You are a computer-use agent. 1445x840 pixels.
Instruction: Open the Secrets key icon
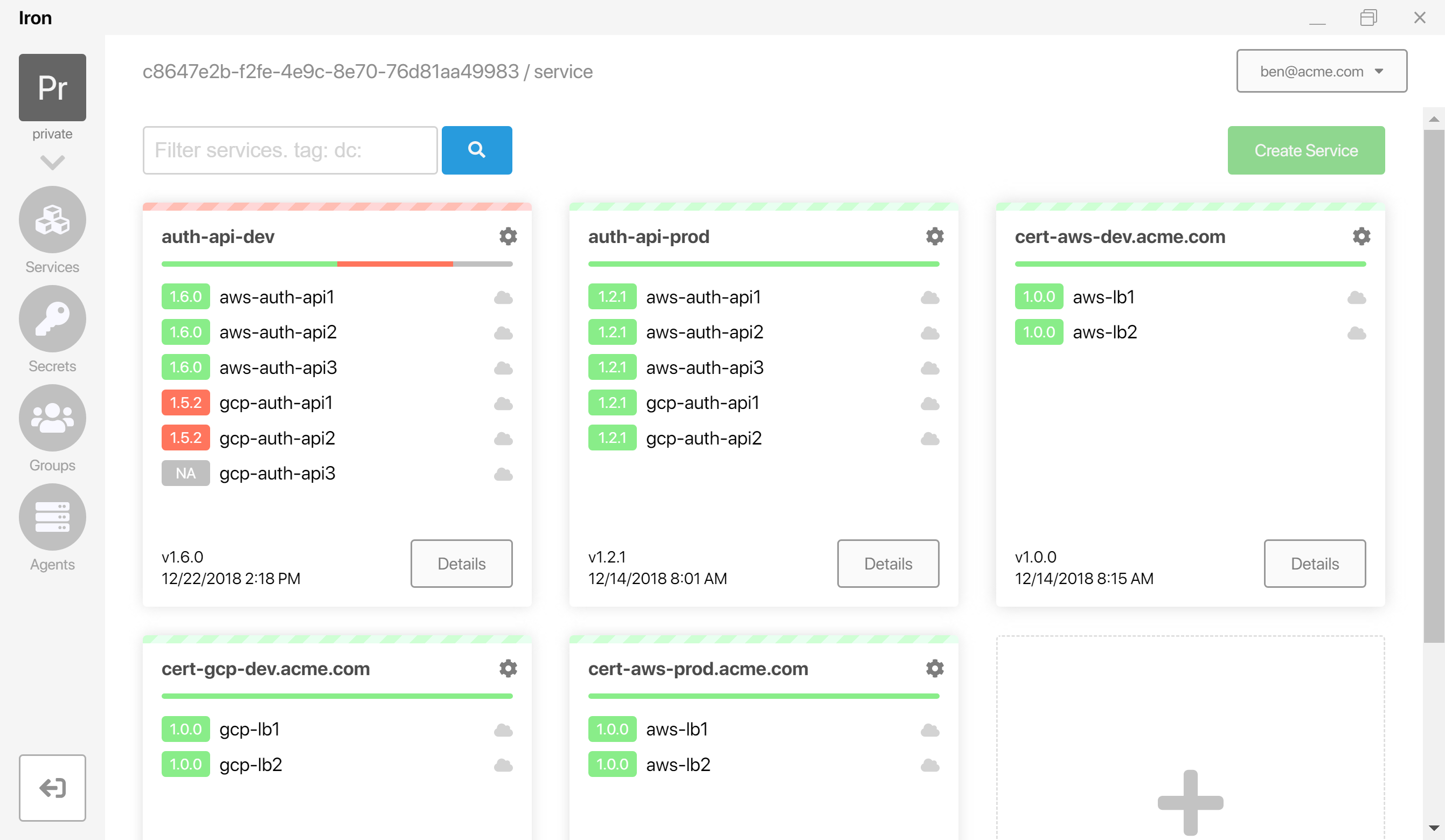[x=52, y=319]
